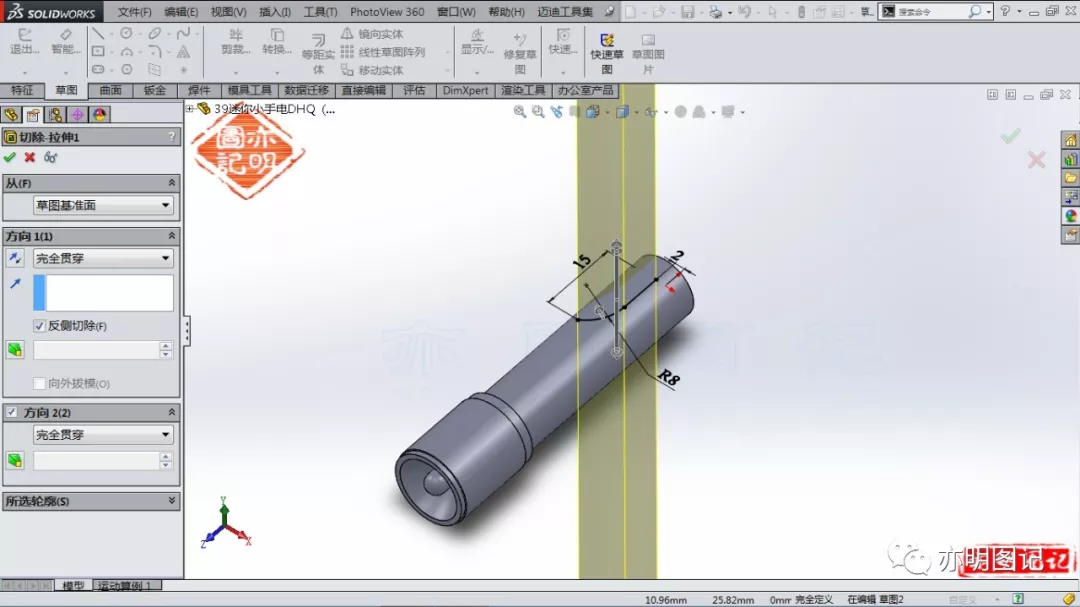Uncheck the 方向 2(2) checkbox
This screenshot has height=607, width=1080.
click(x=12, y=412)
